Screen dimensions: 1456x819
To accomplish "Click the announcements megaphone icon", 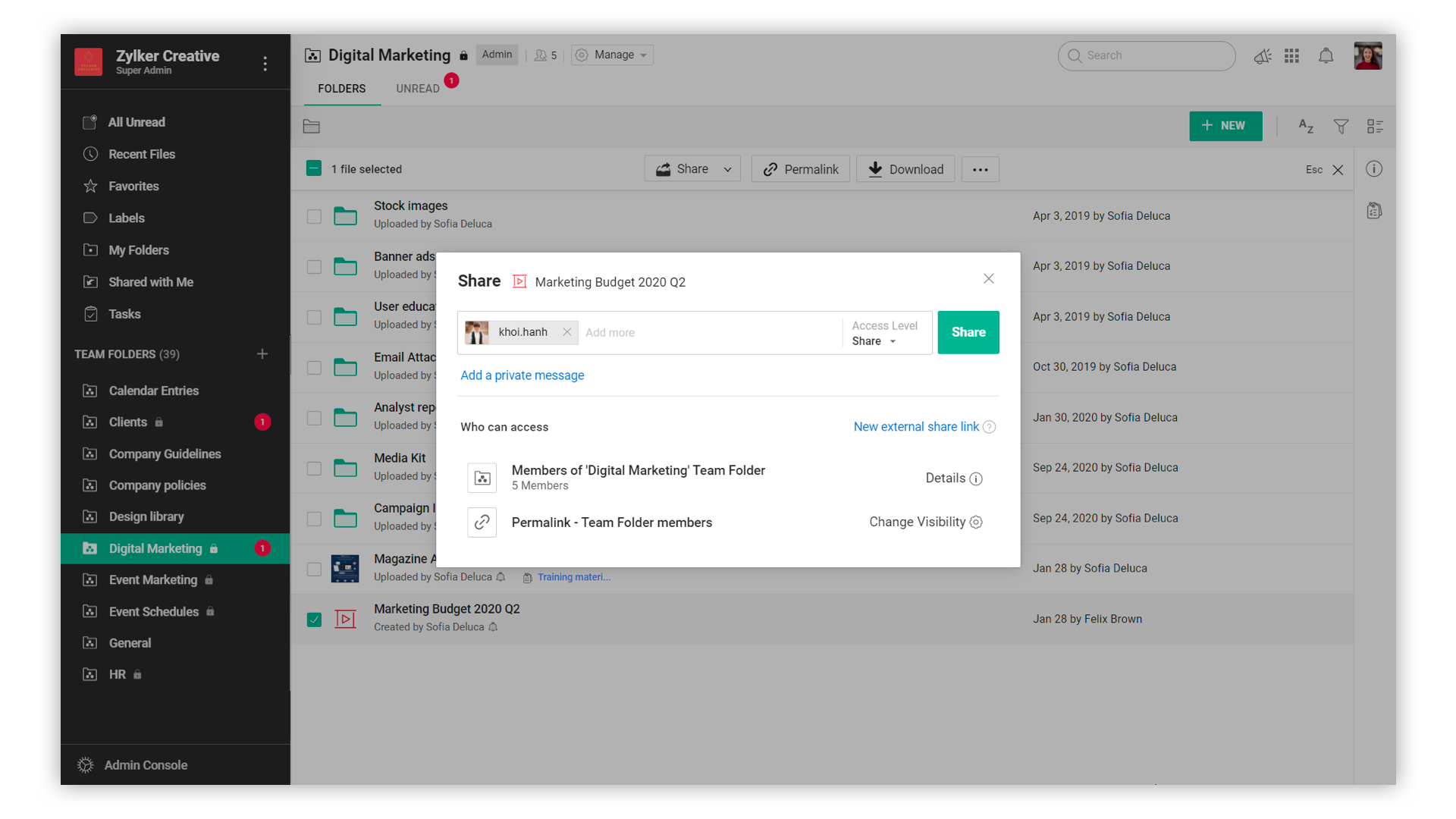I will pyautogui.click(x=1262, y=56).
